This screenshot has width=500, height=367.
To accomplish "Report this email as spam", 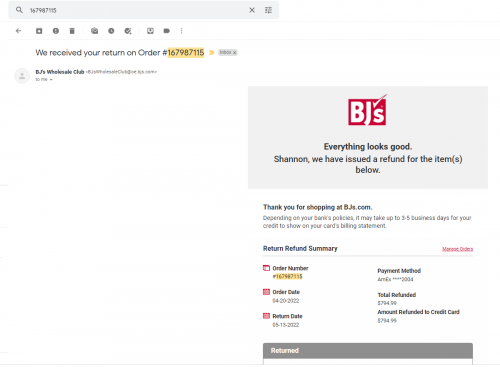I will click(x=56, y=31).
